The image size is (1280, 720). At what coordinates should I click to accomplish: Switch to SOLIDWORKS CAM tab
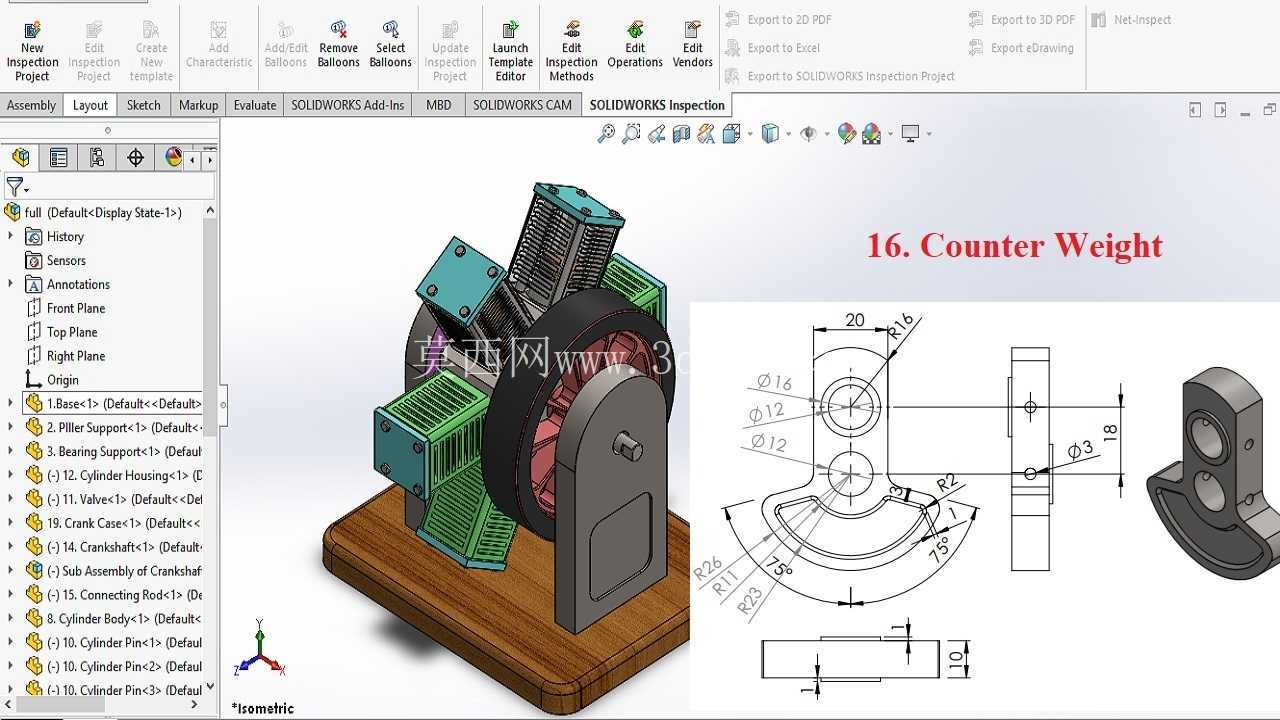(x=522, y=105)
